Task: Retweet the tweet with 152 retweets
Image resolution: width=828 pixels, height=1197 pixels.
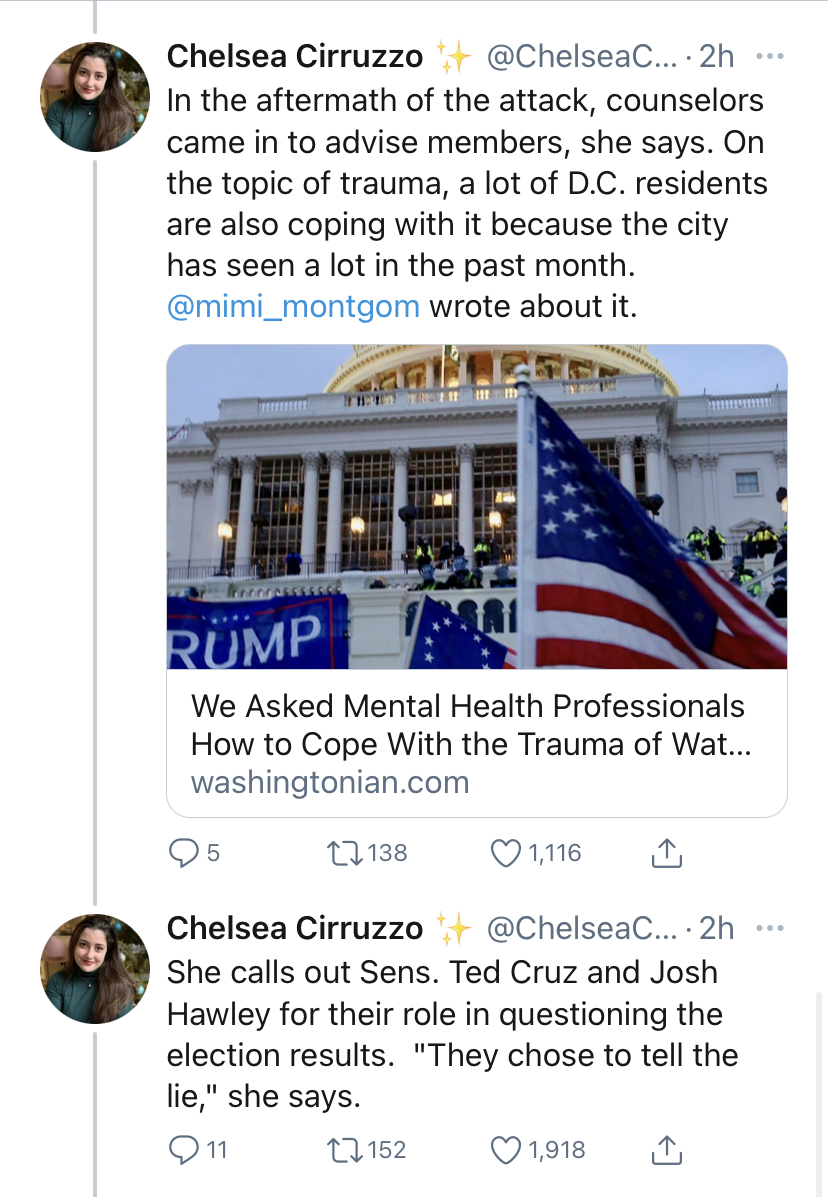Action: pyautogui.click(x=344, y=1149)
